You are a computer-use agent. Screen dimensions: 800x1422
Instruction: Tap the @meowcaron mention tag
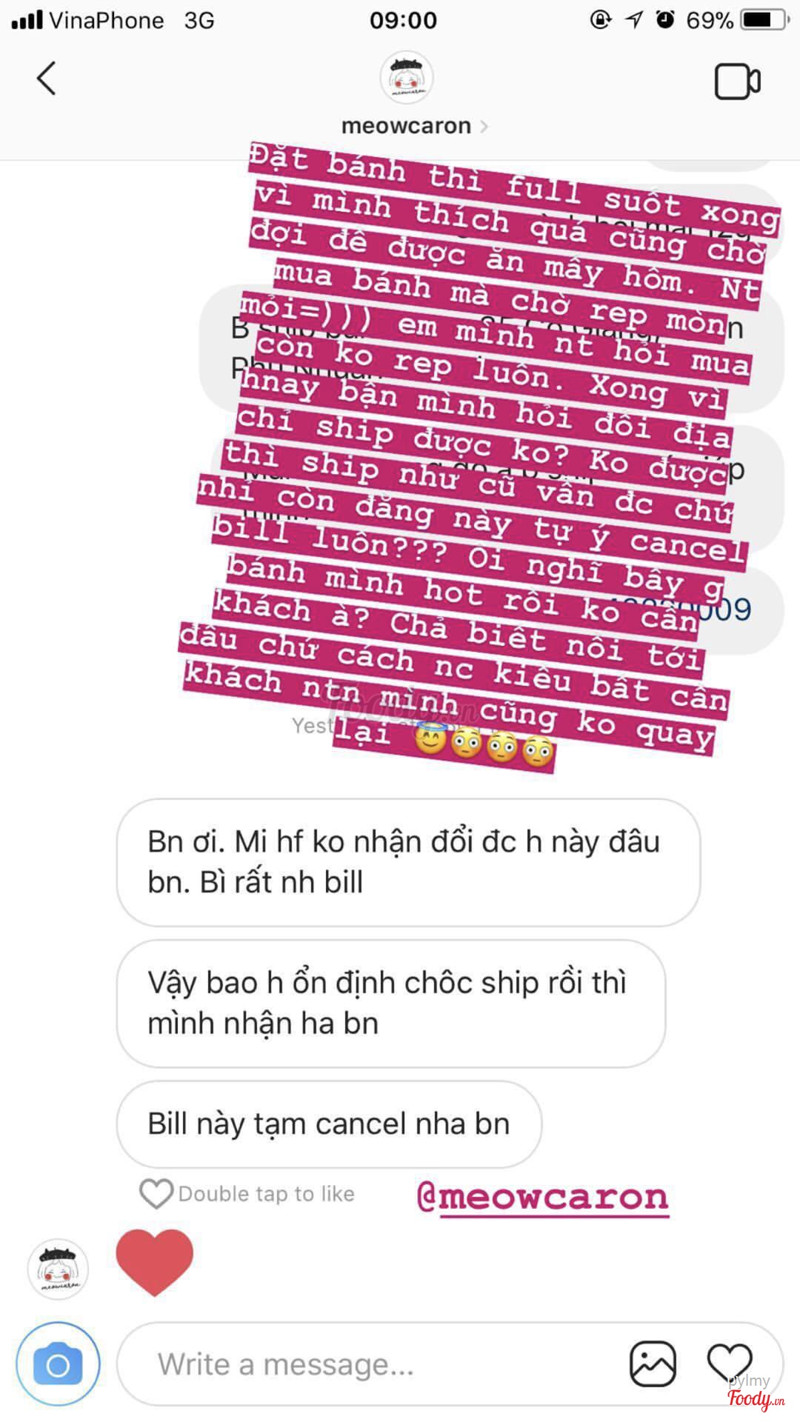(541, 1196)
